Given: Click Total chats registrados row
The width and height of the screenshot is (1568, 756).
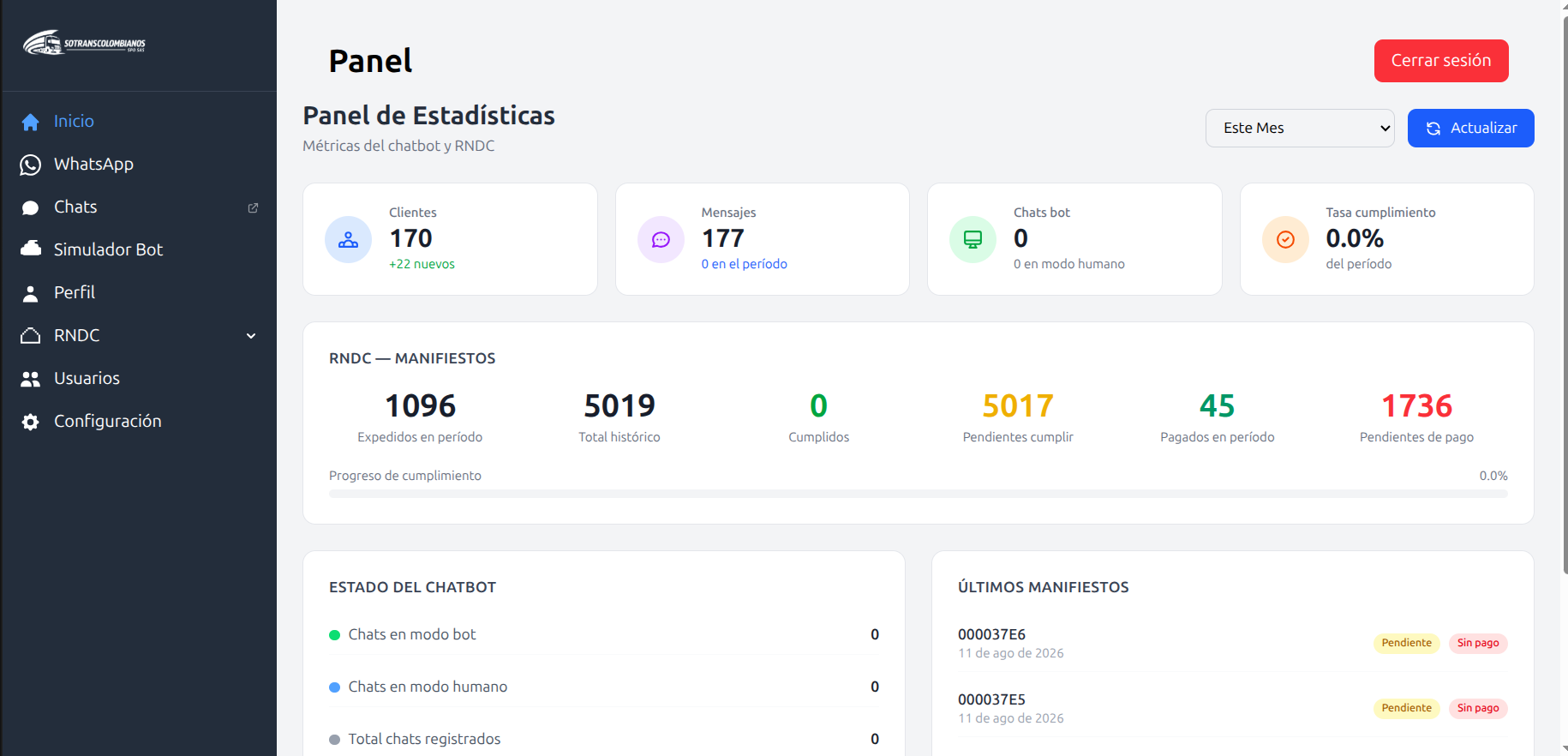Looking at the screenshot, I should (x=604, y=739).
